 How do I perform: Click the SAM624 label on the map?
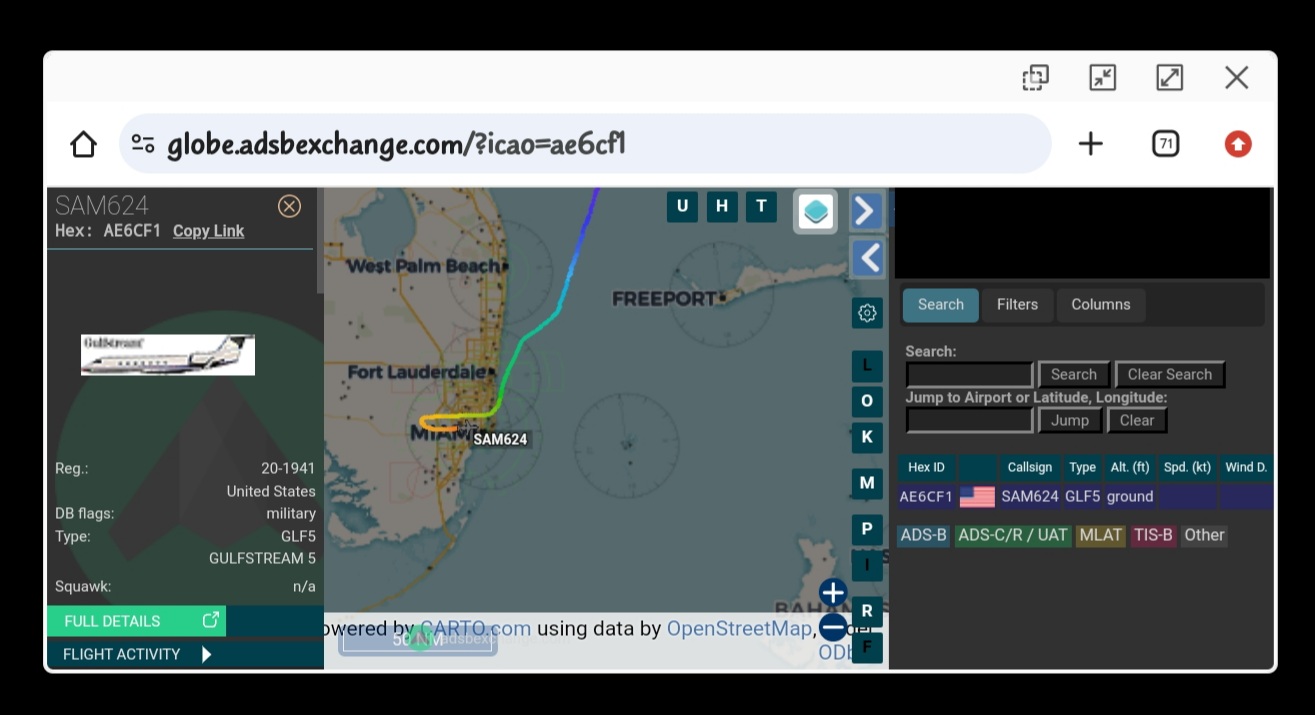point(500,439)
